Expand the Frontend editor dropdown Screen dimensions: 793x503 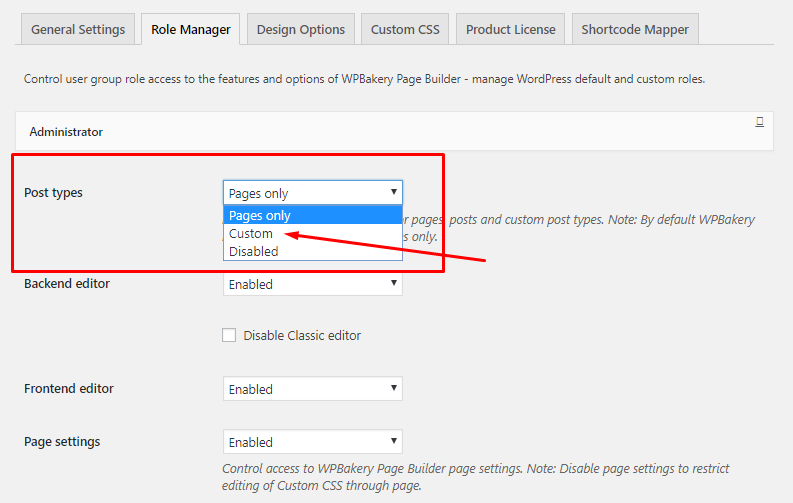[312, 389]
